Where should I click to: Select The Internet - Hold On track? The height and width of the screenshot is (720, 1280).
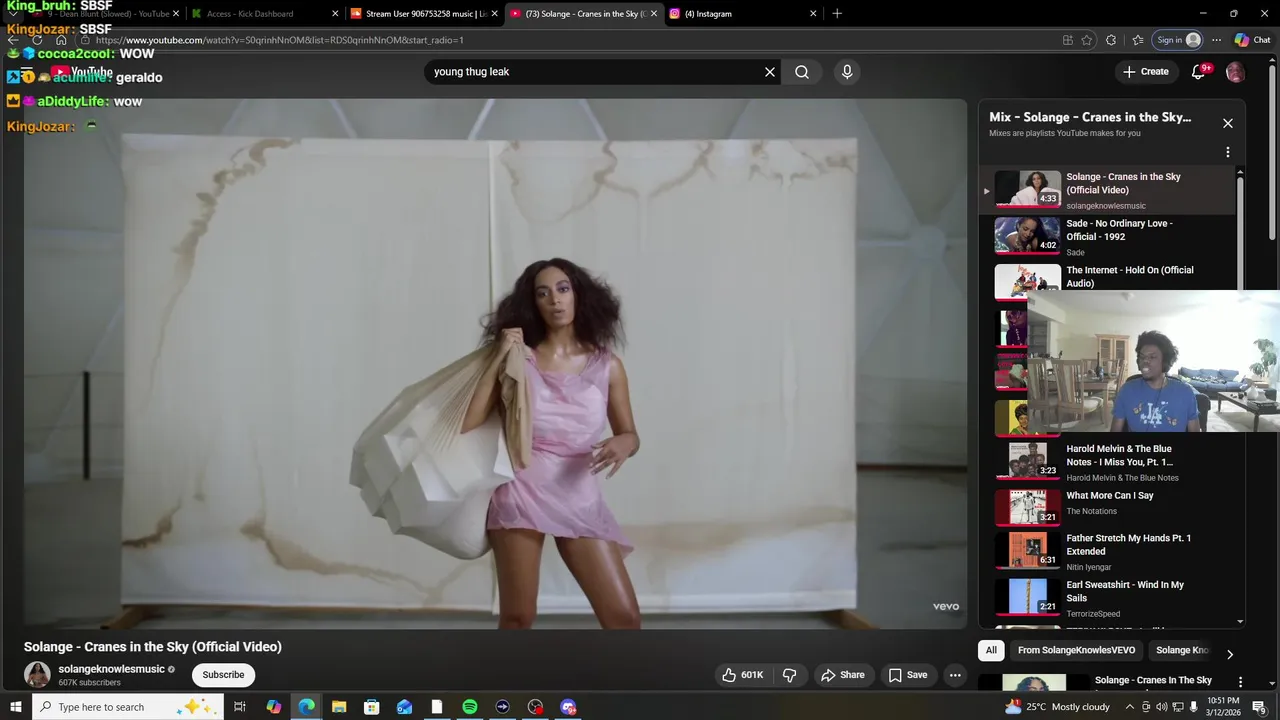[1108, 277]
